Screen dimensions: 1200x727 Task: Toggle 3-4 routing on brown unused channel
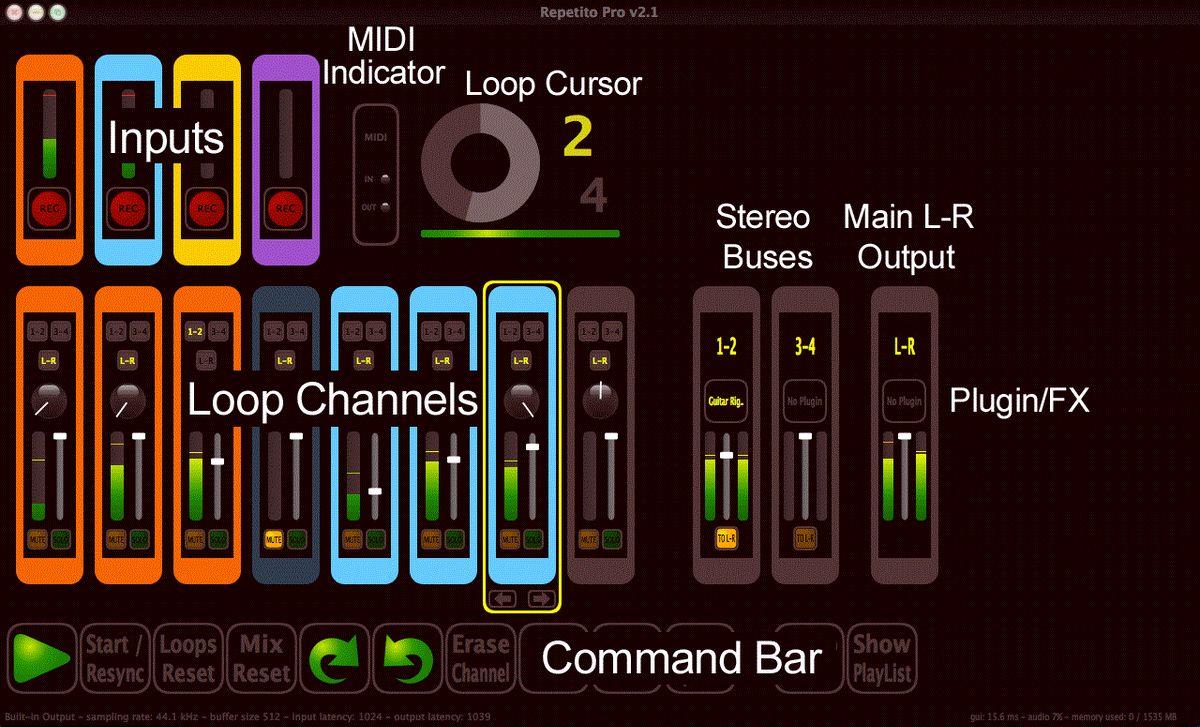(611, 331)
